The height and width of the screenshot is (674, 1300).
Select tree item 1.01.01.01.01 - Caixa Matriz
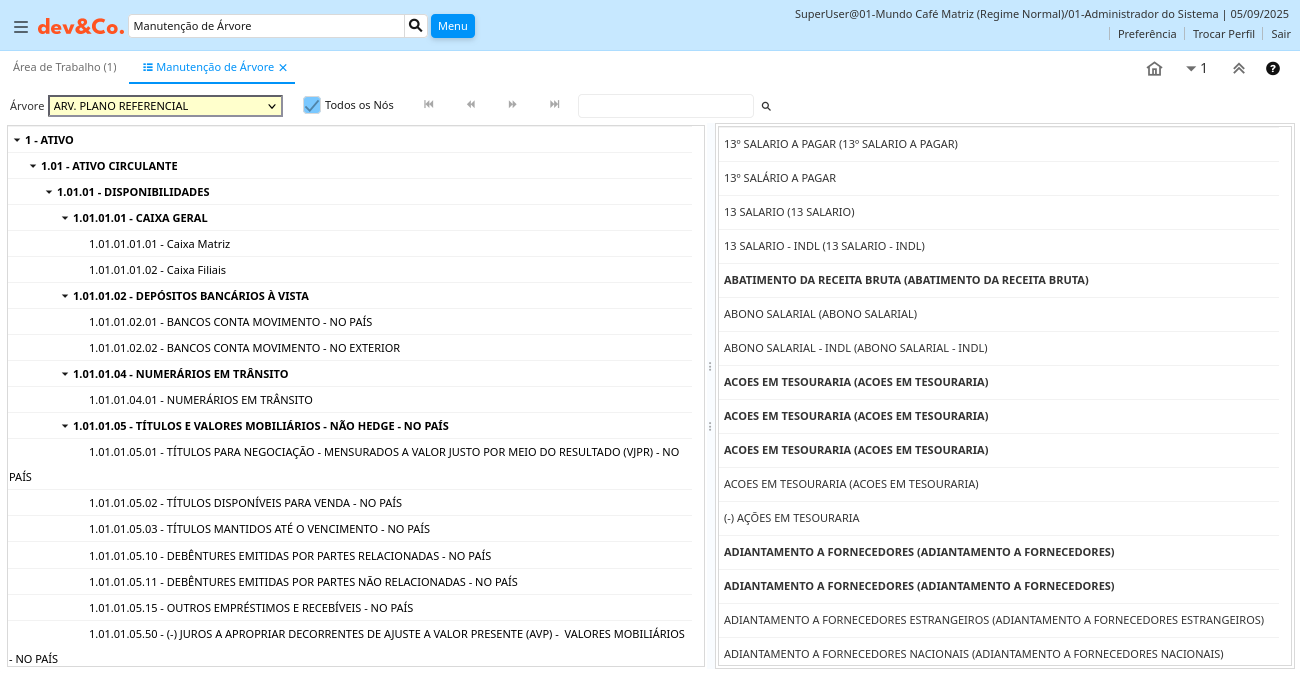coord(159,244)
